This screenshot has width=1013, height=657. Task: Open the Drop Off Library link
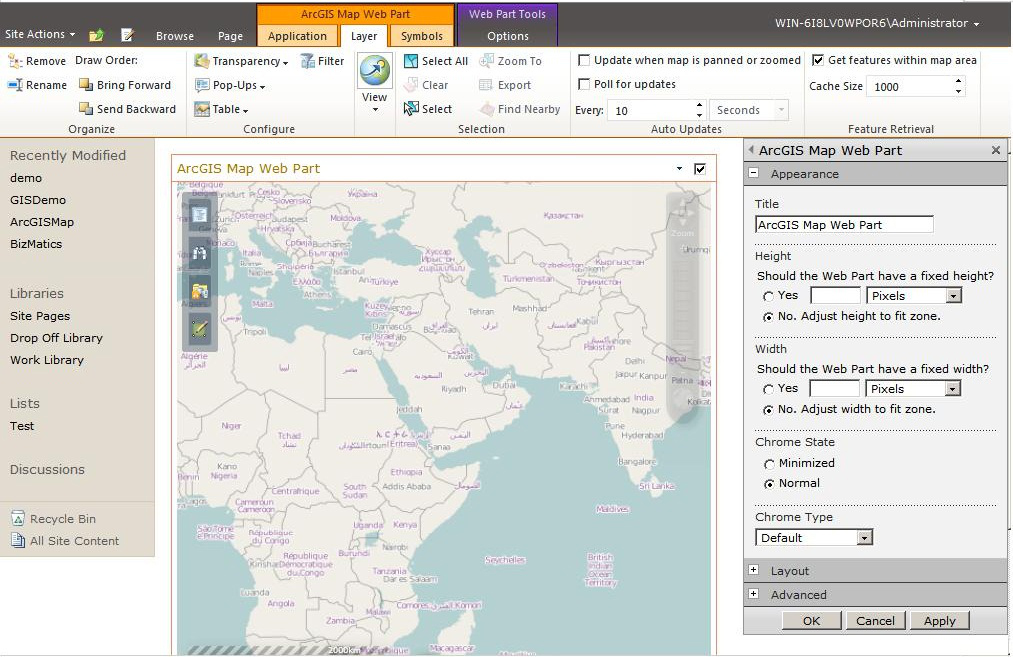click(56, 338)
